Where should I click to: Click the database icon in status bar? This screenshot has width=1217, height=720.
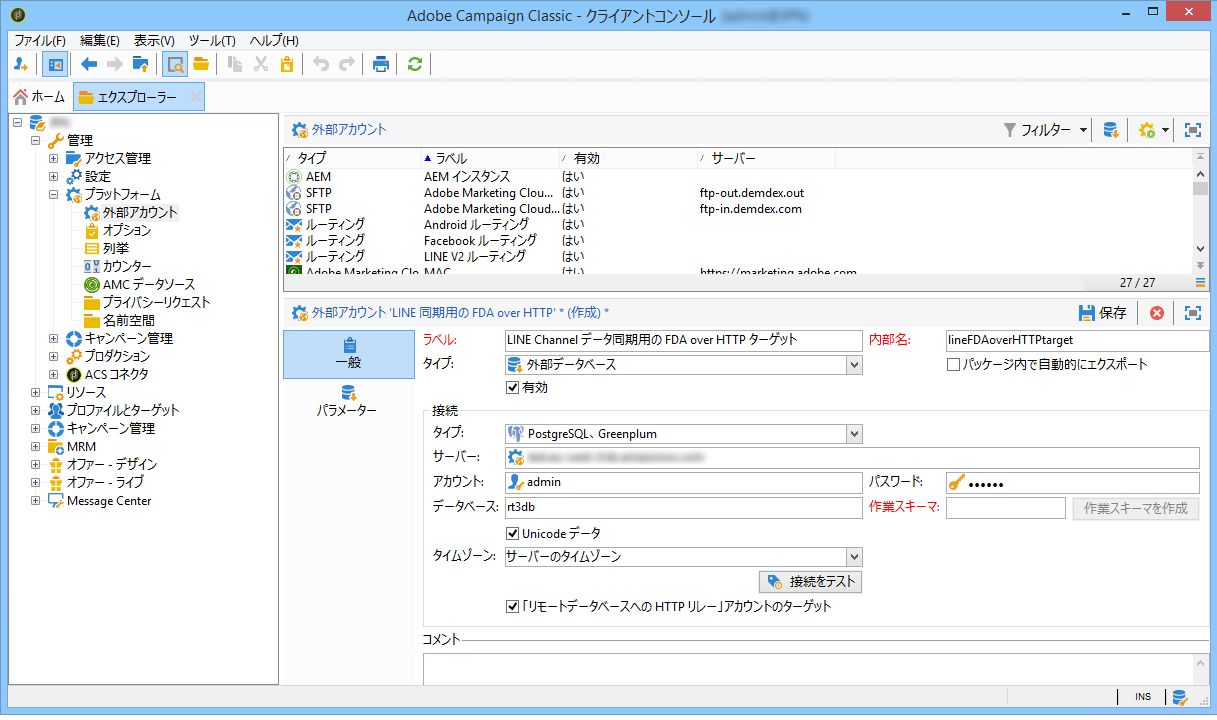(x=1179, y=697)
